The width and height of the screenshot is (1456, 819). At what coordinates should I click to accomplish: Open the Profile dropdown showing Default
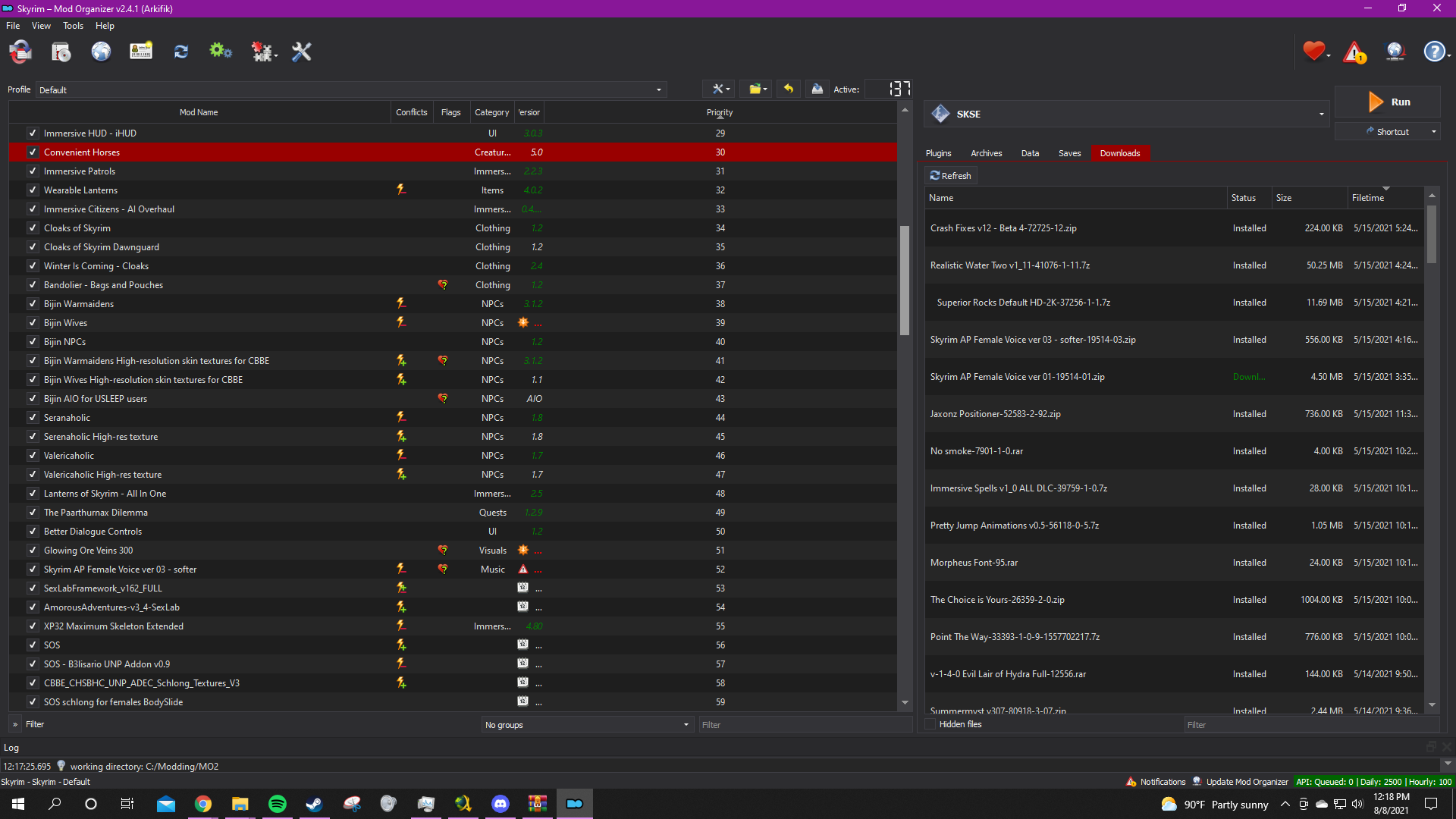[351, 89]
